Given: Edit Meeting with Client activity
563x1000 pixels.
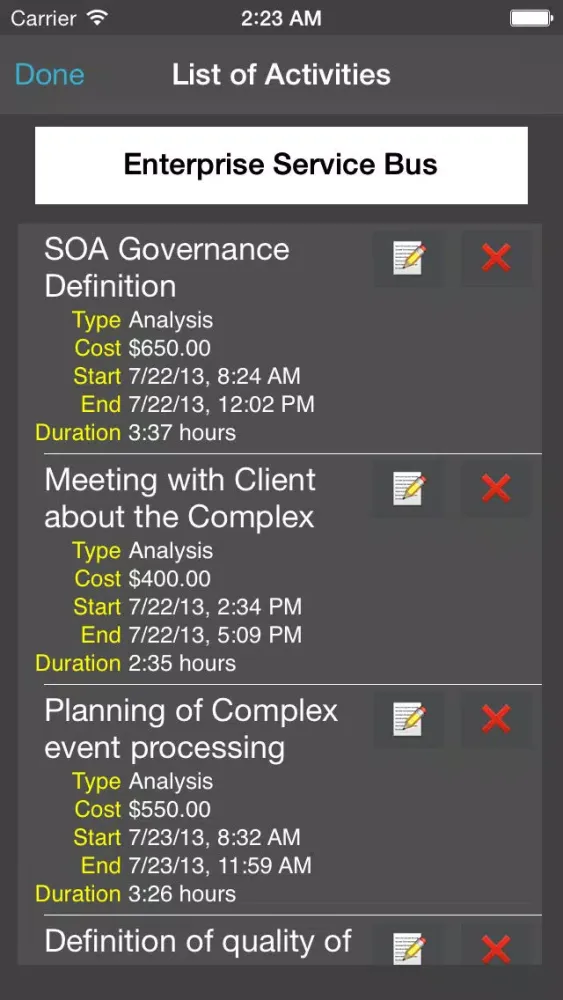Looking at the screenshot, I should pyautogui.click(x=408, y=489).
